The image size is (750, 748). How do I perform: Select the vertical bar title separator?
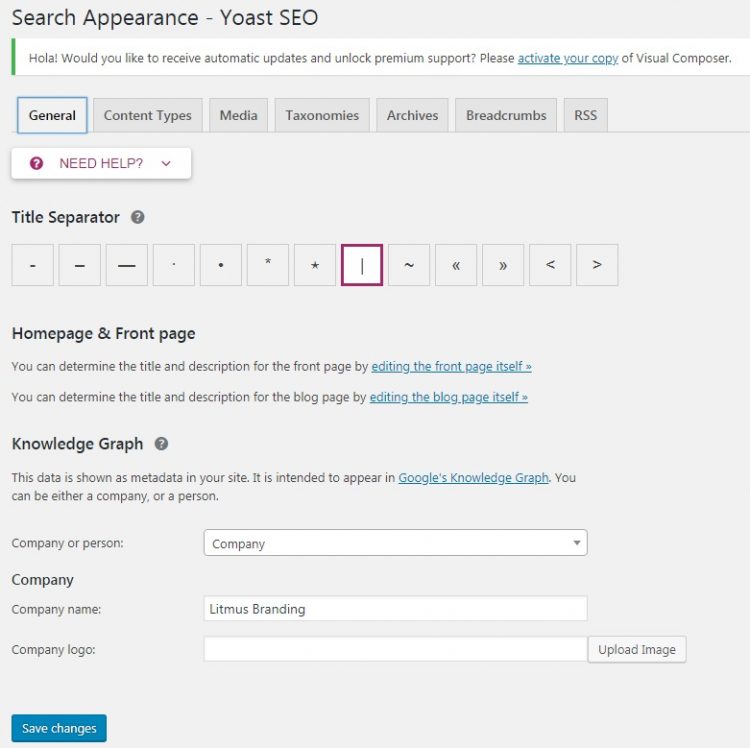362,265
